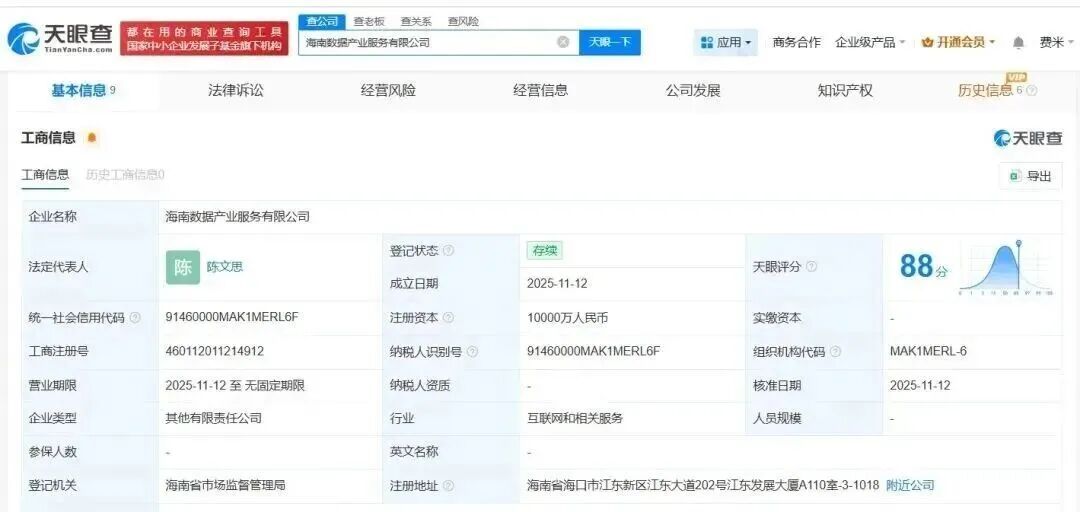Expand the 费米 user account menu

coord(1055,42)
